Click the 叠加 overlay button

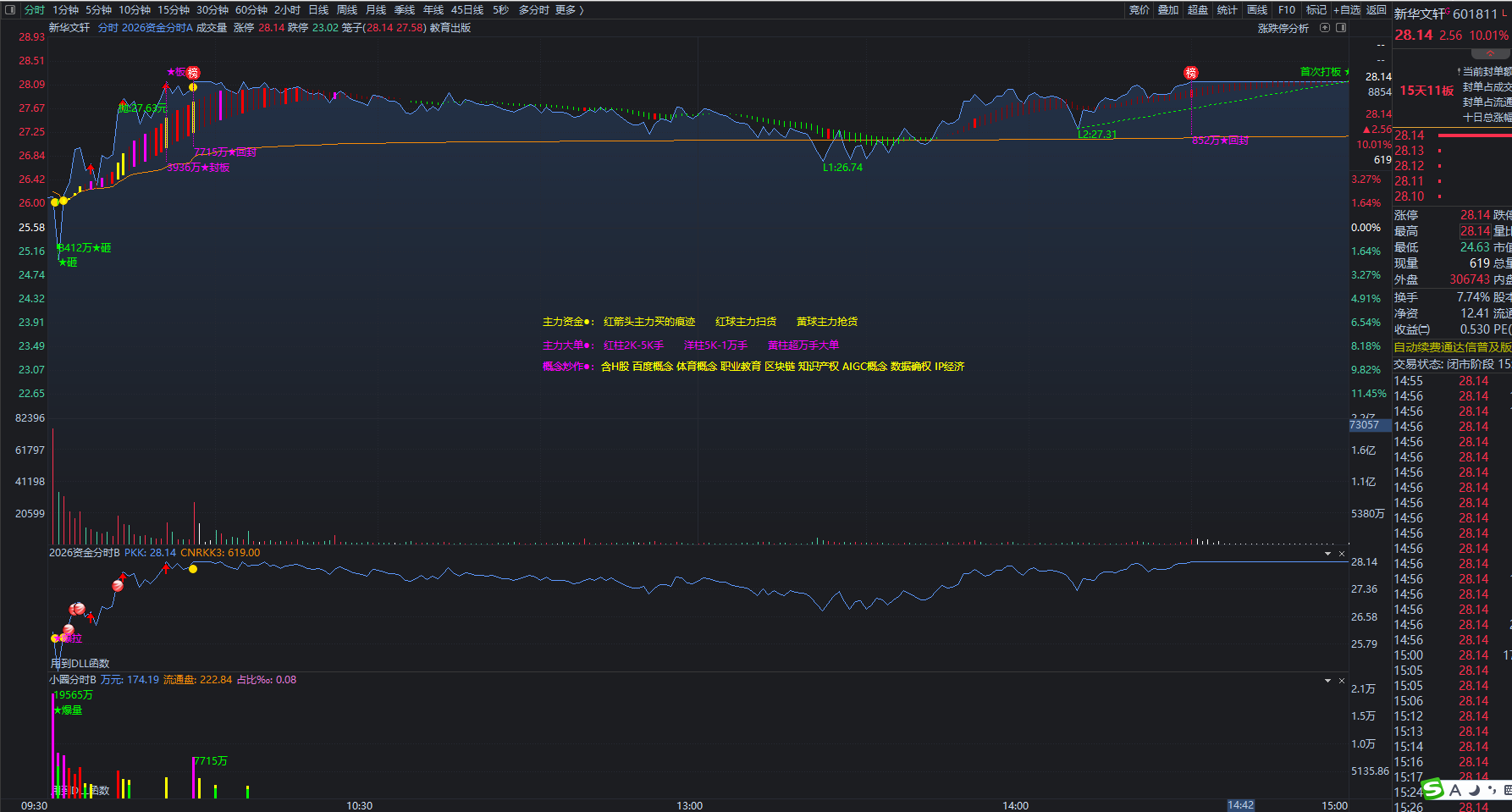click(1168, 10)
